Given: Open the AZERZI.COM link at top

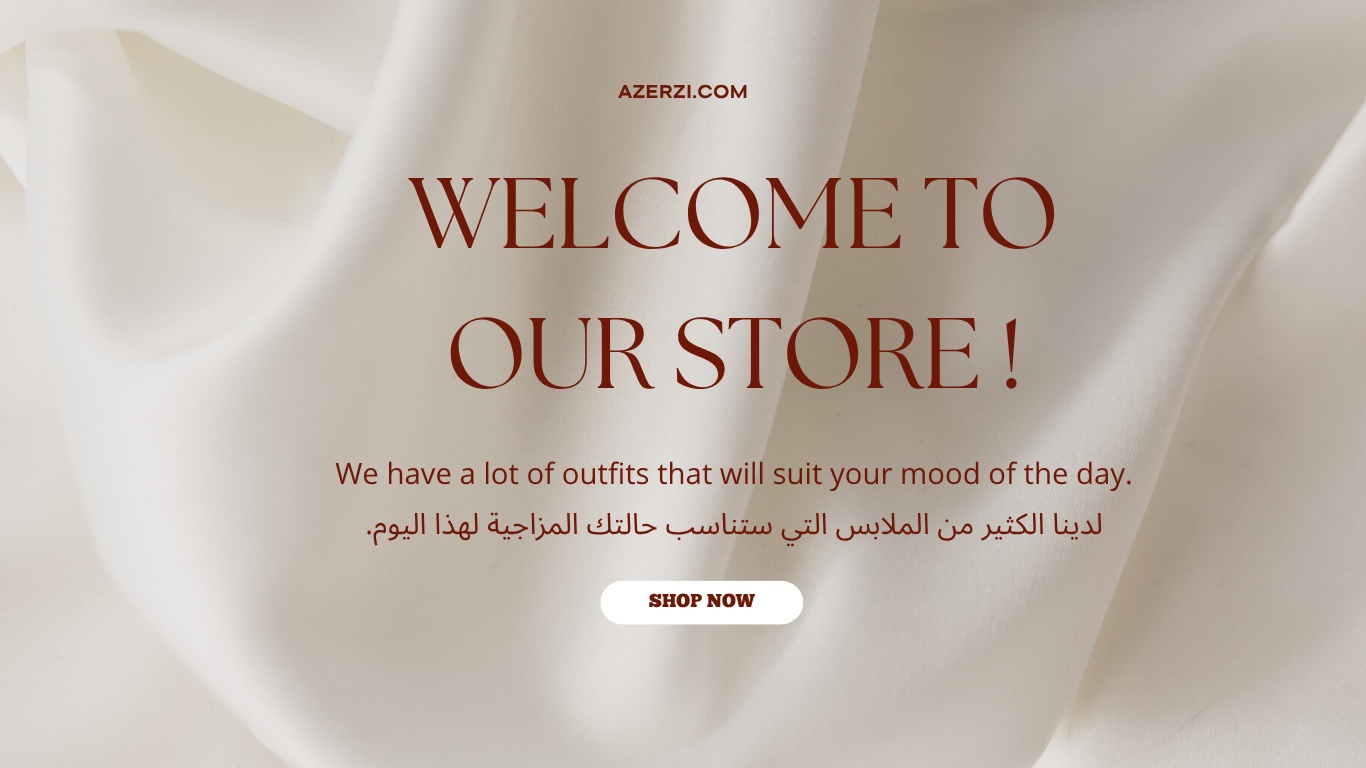Looking at the screenshot, I should point(683,92).
